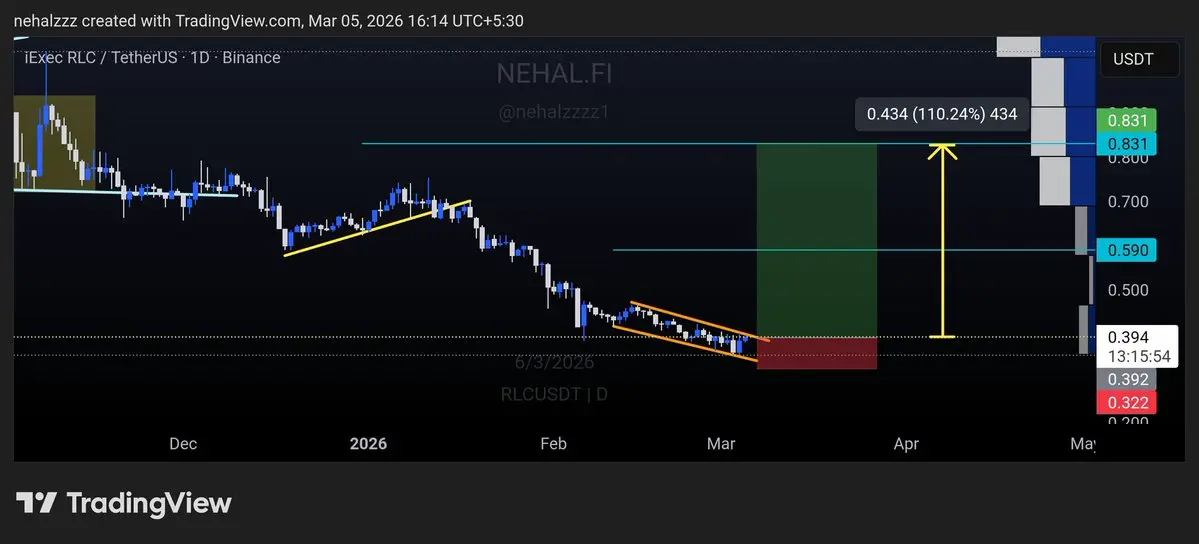1199x544 pixels.
Task: Click the countdown timer 13:15:54
Action: pos(1137,357)
